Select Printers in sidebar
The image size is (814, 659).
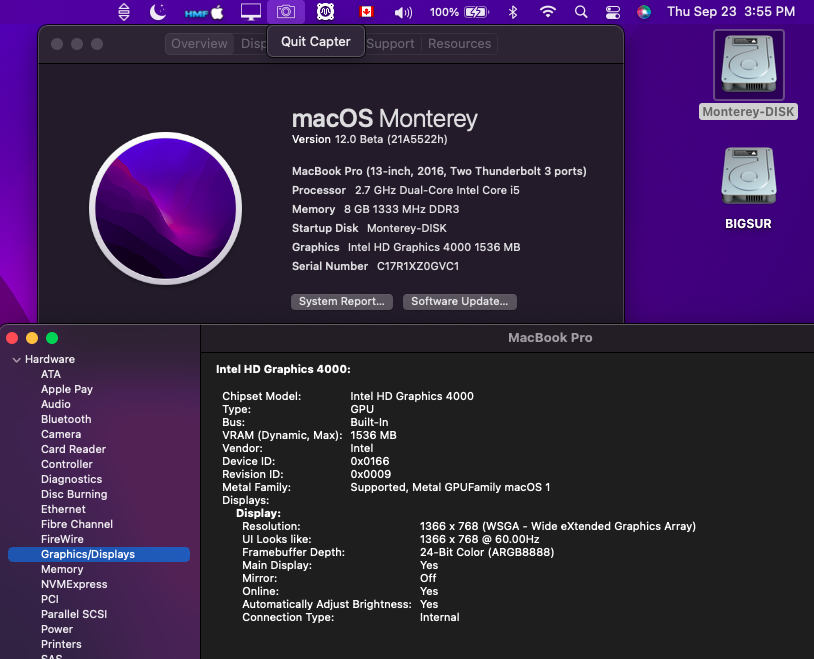tap(61, 644)
